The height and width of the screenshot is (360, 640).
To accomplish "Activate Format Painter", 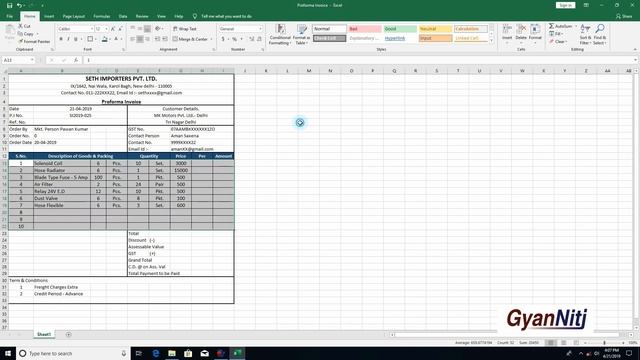I will tap(34, 42).
